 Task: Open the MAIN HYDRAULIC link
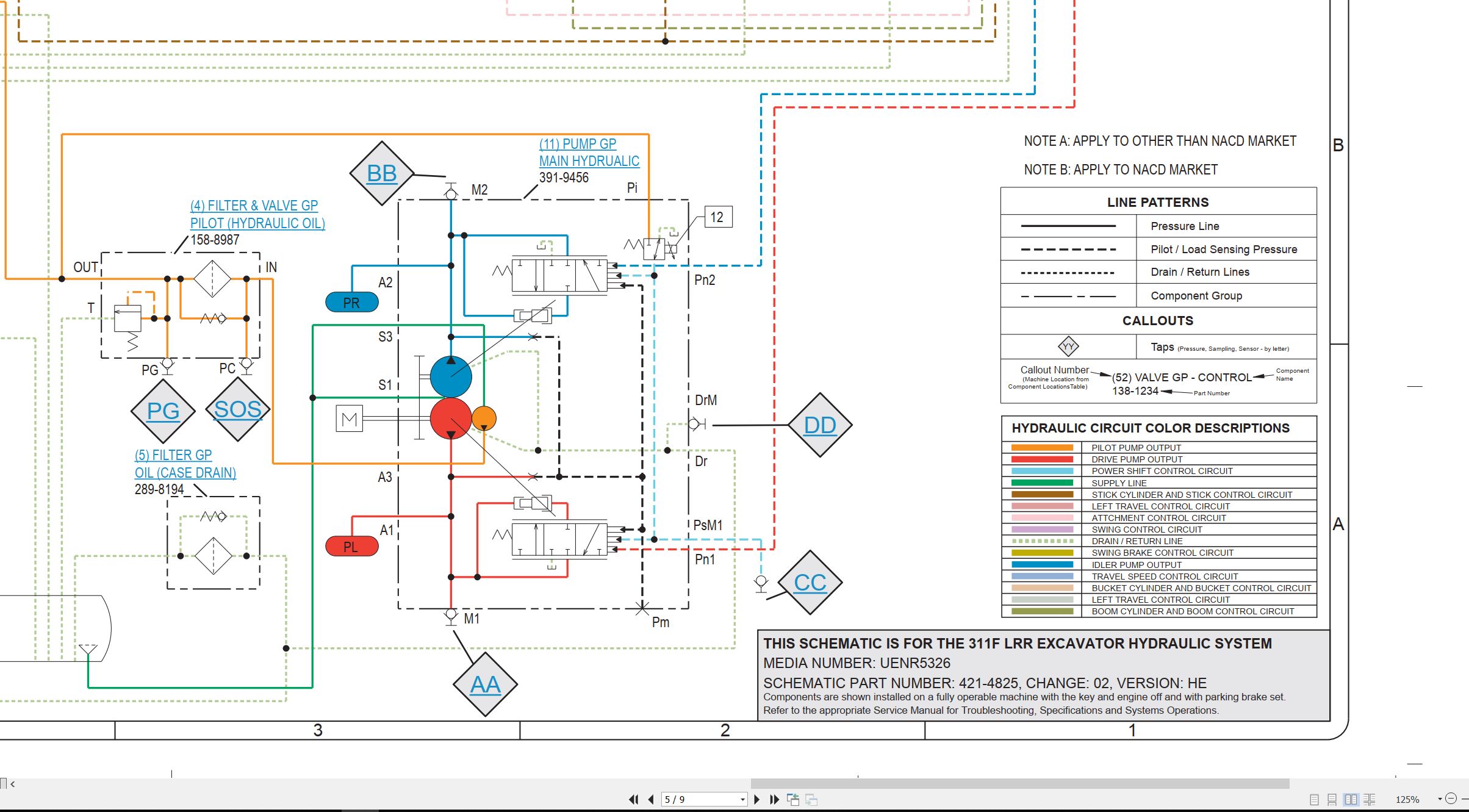589,161
